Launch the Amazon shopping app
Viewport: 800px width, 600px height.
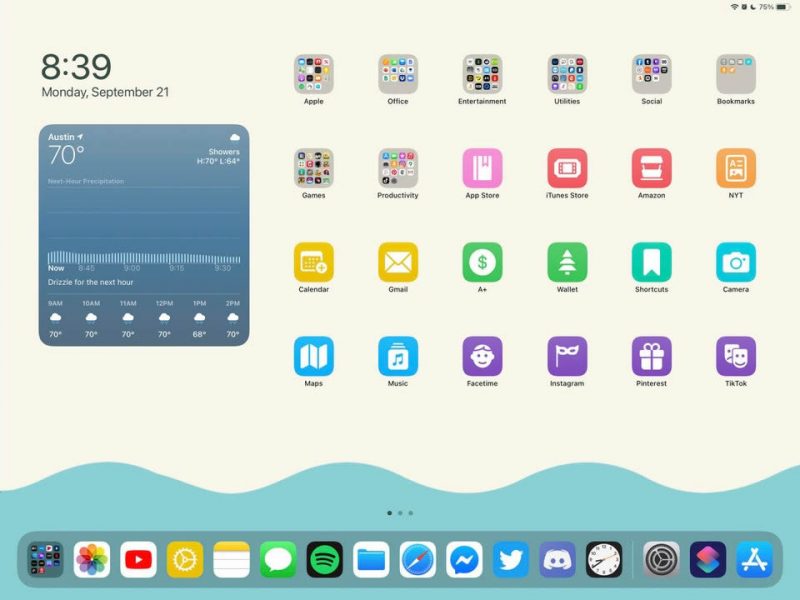tap(651, 169)
